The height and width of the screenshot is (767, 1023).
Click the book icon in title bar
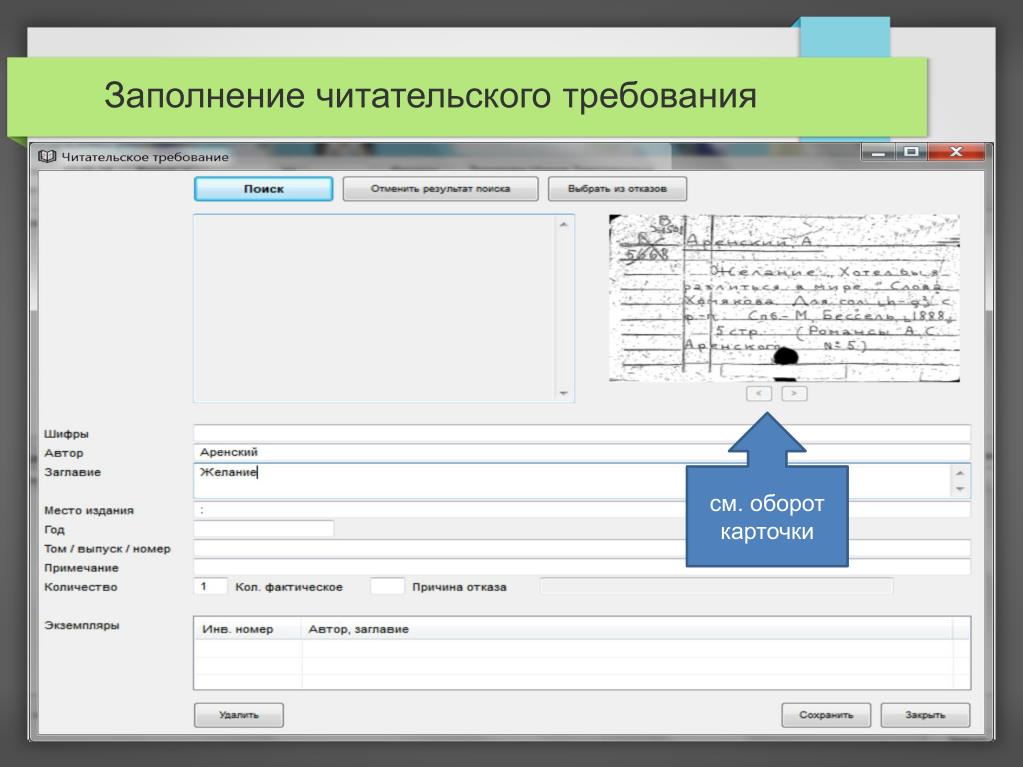(x=47, y=157)
